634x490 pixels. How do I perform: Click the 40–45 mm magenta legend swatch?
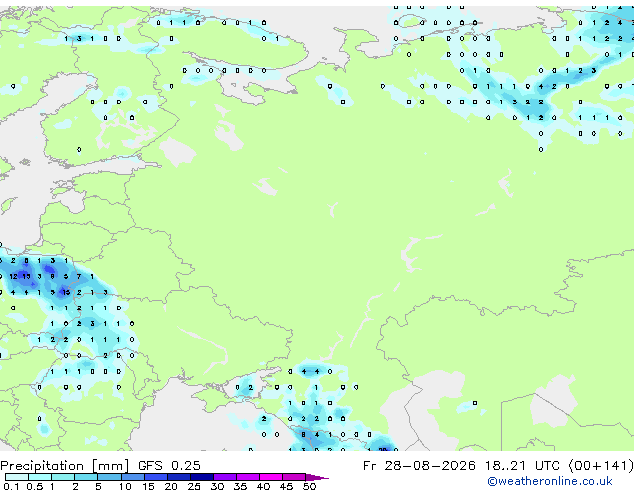click(x=271, y=477)
